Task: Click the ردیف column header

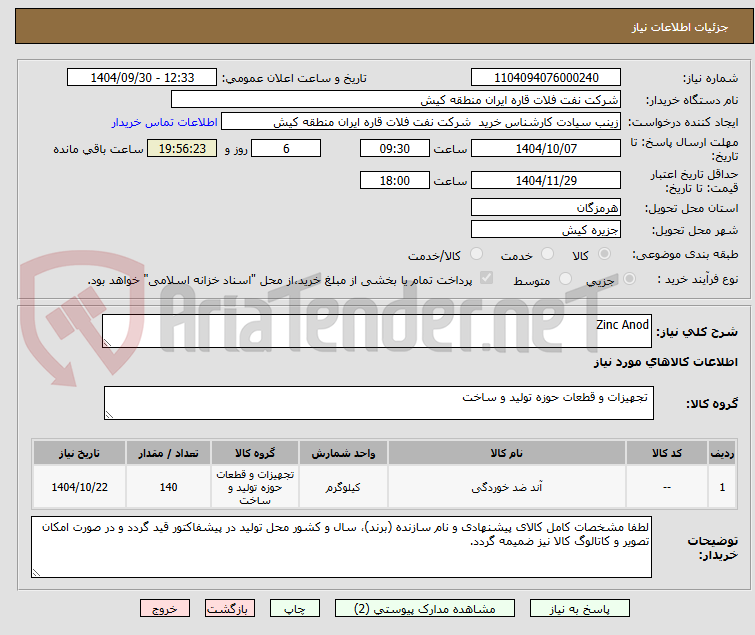Action: click(722, 453)
